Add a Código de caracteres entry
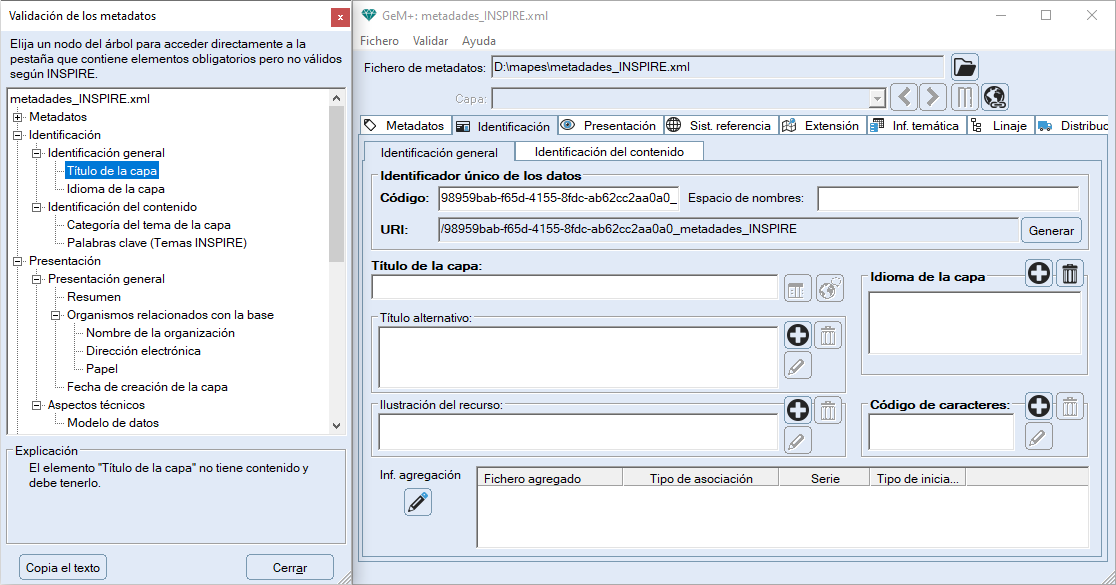 point(1039,405)
